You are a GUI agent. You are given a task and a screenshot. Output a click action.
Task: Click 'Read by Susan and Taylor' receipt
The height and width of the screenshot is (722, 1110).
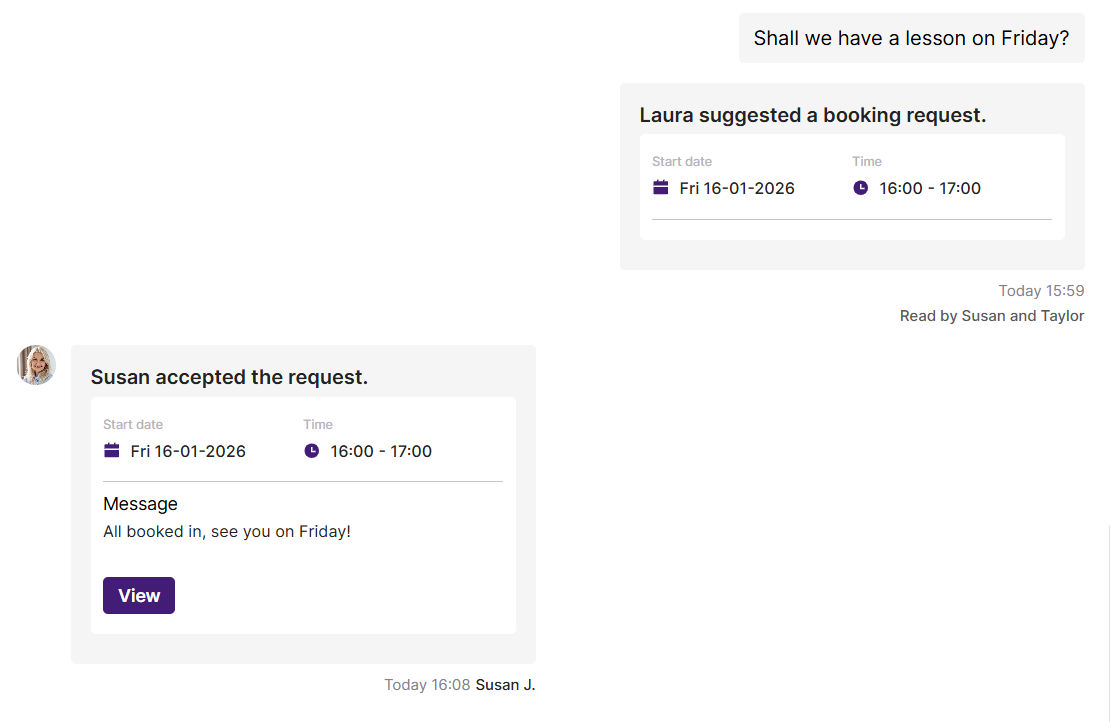991,315
